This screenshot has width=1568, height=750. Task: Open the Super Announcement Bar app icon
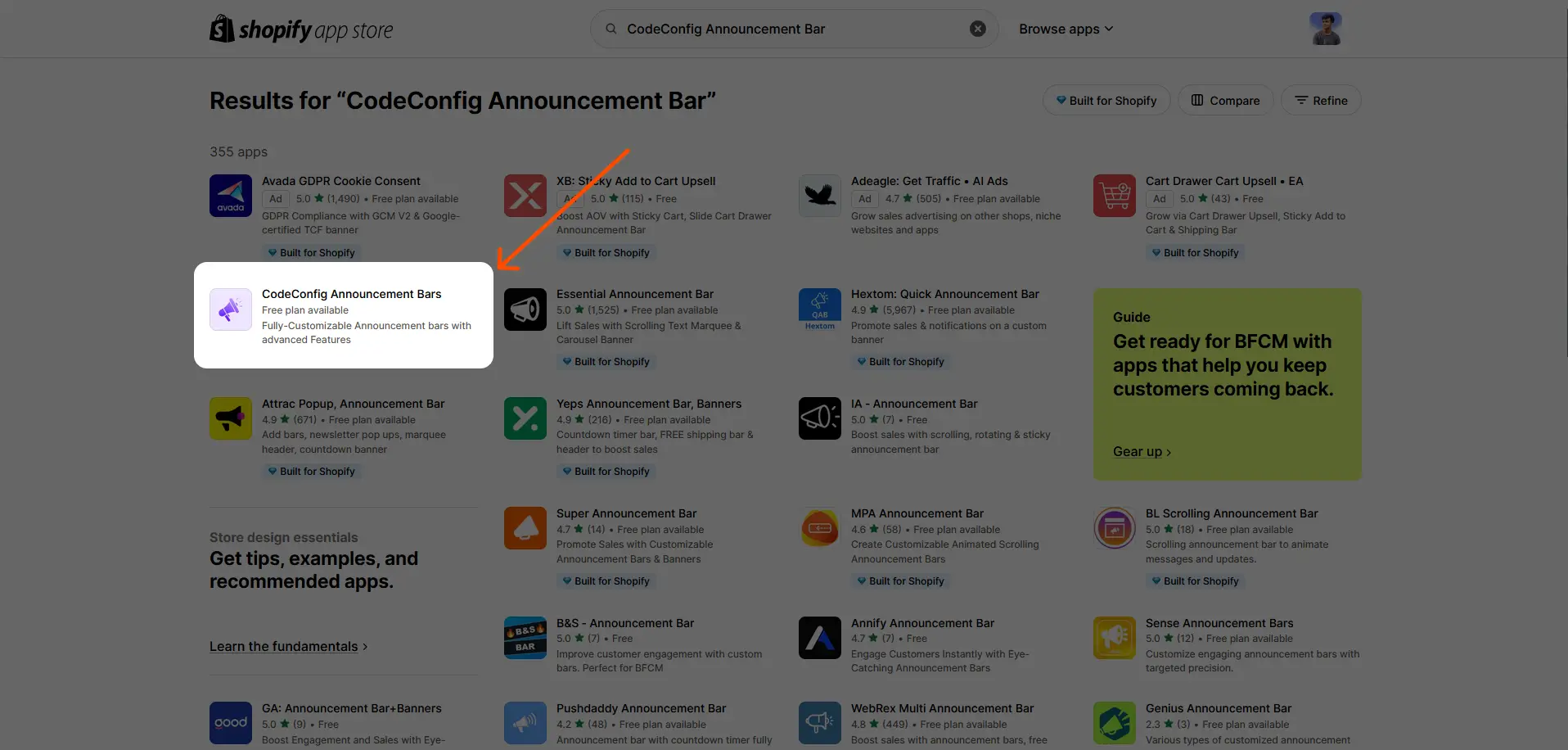tap(525, 528)
